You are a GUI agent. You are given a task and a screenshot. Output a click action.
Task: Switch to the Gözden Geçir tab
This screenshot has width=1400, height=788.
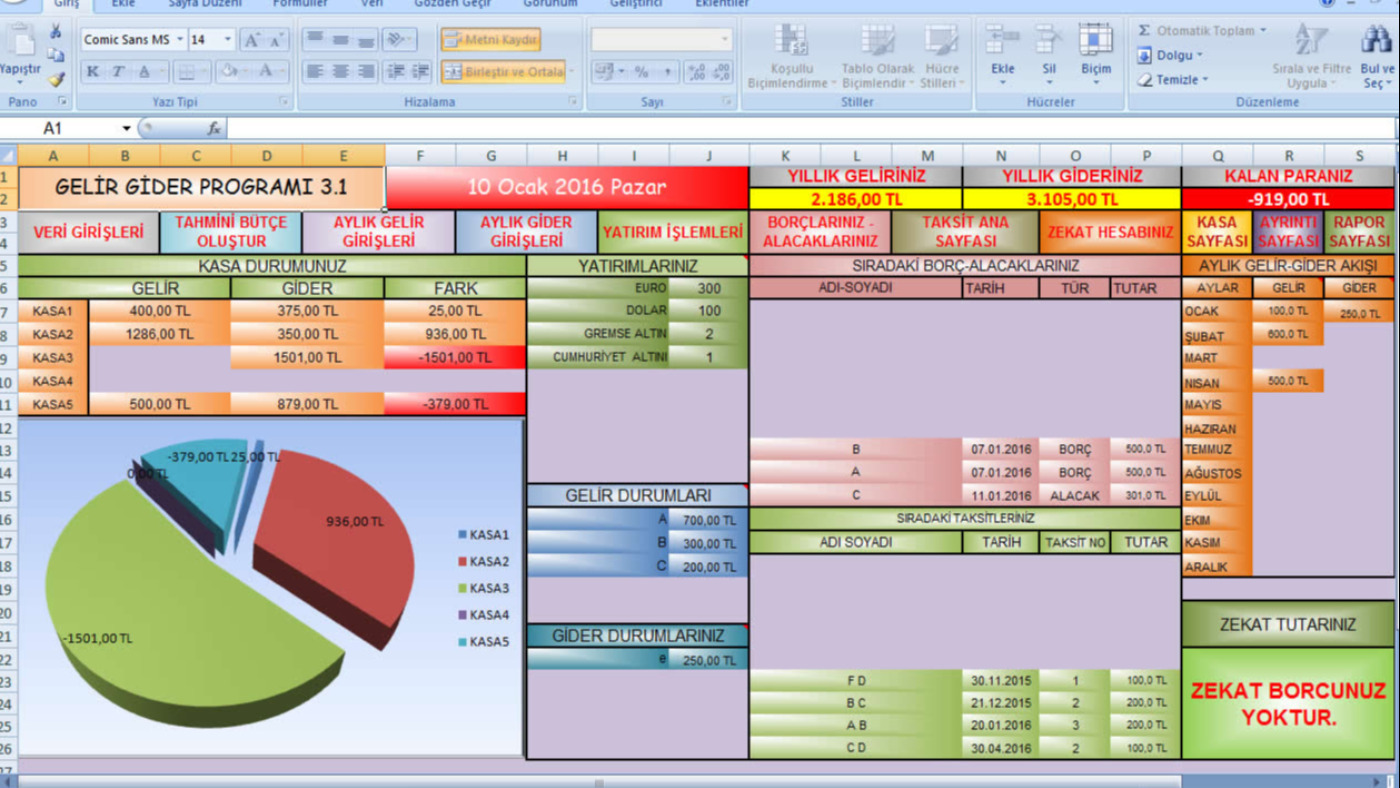point(452,4)
